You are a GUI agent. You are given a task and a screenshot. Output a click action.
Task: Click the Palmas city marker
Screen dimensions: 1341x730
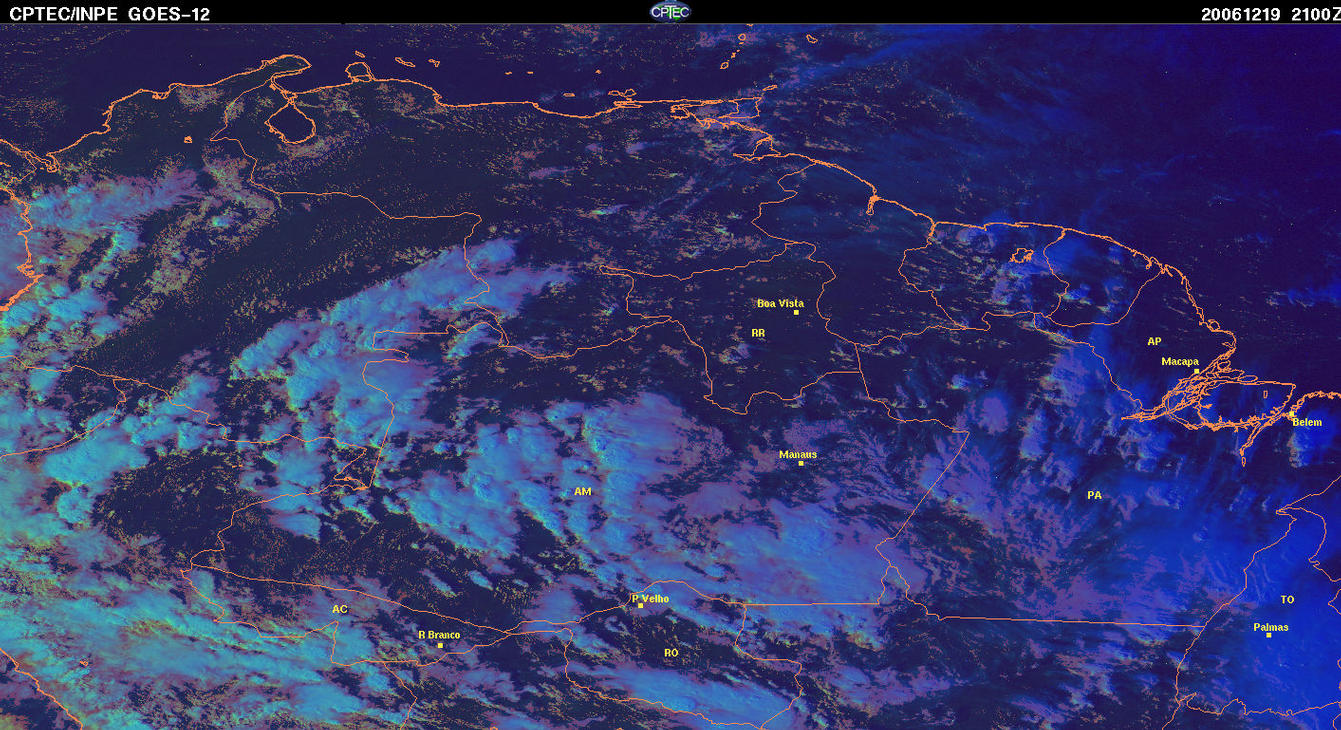pos(1268,635)
